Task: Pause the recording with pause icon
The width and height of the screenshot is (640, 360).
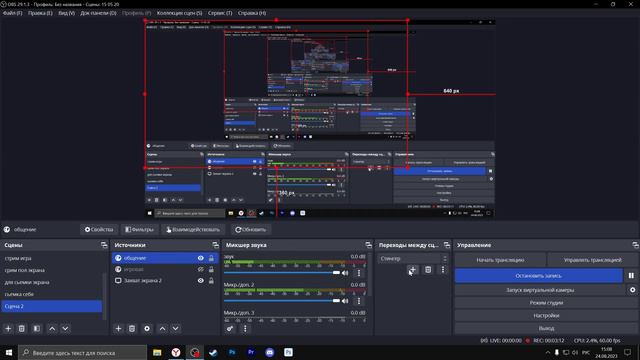Action: click(x=631, y=276)
